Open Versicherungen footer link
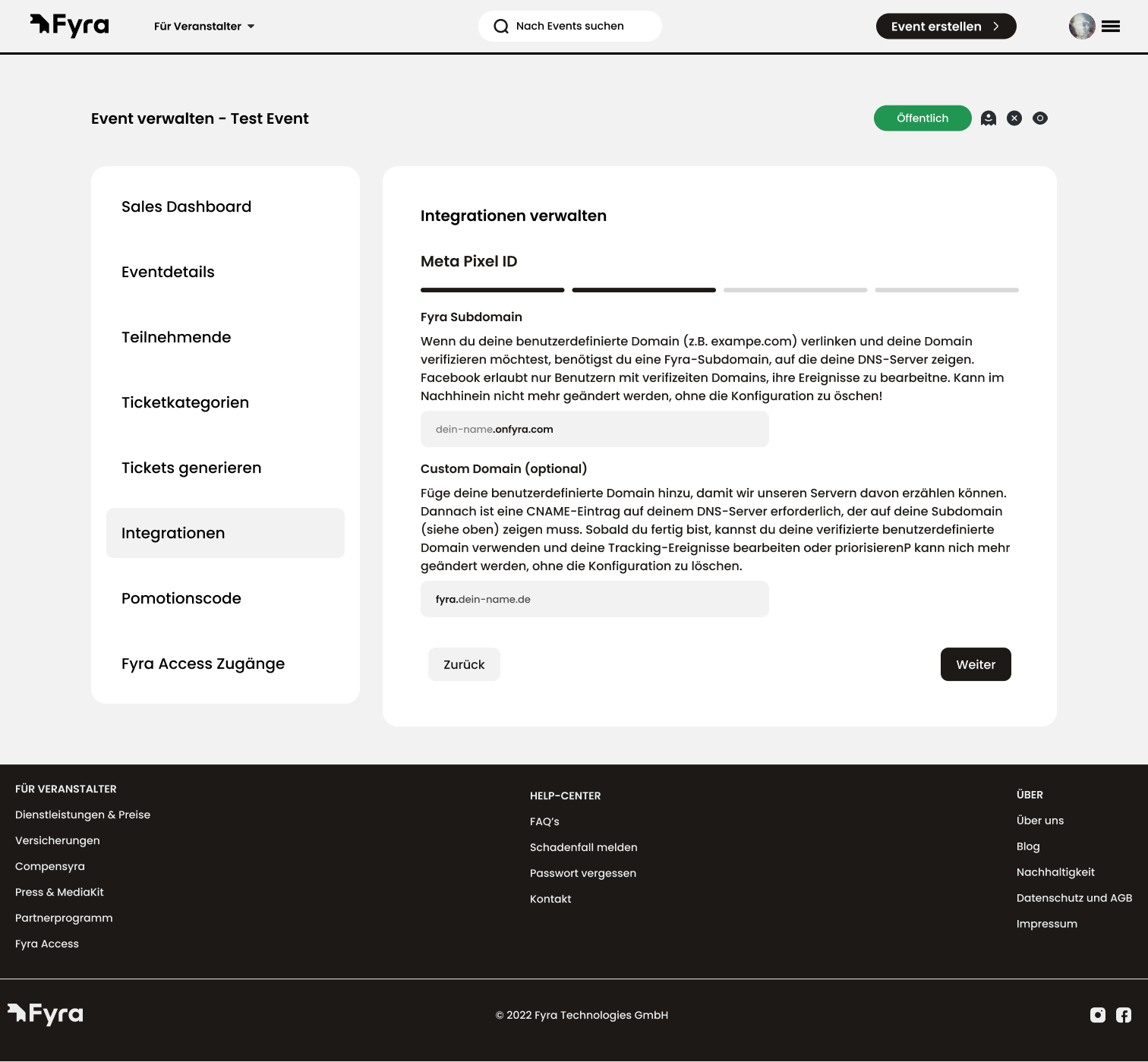Viewport: 1148px width, 1062px height. 58,840
